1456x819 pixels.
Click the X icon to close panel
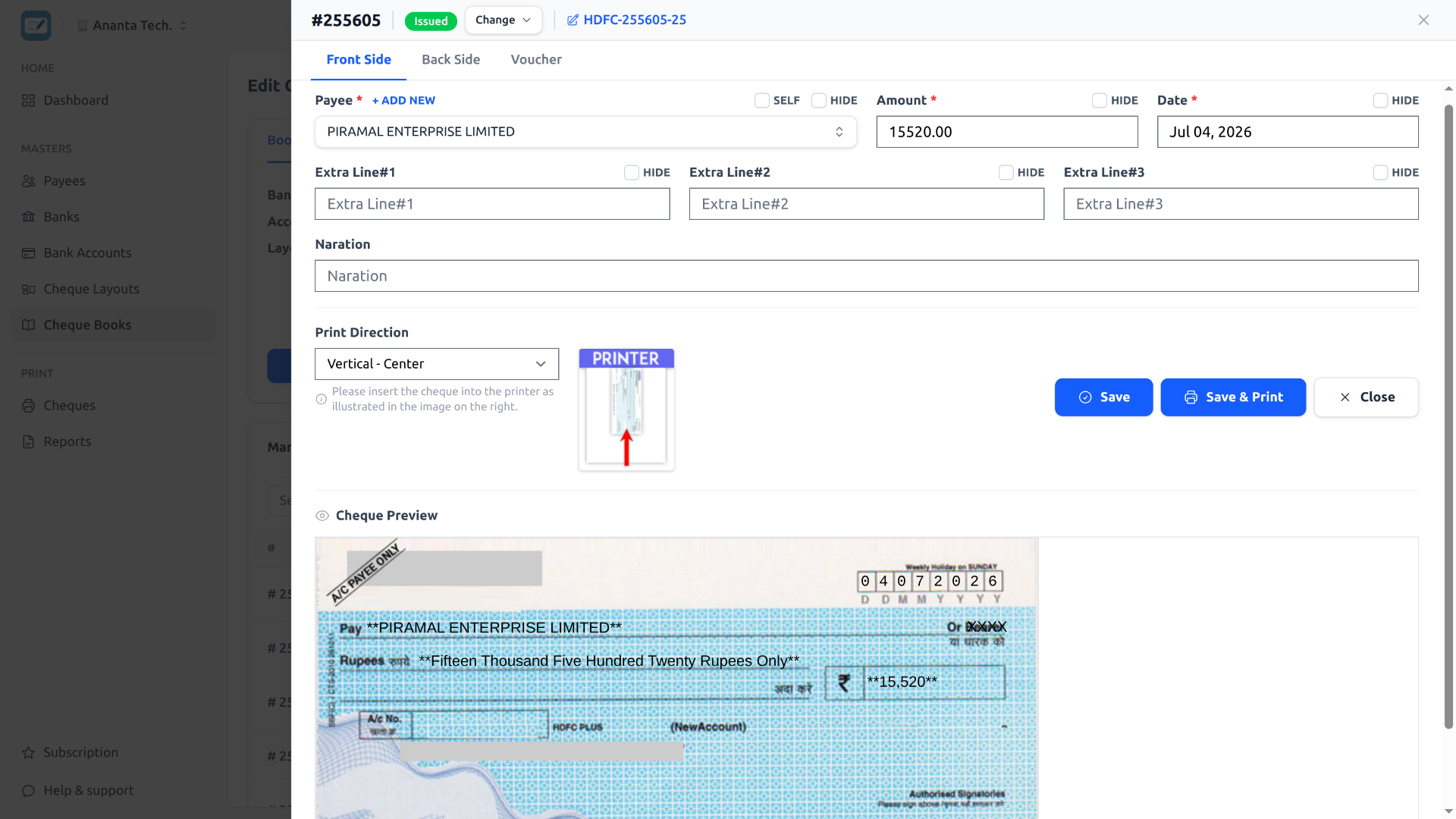tap(1423, 20)
